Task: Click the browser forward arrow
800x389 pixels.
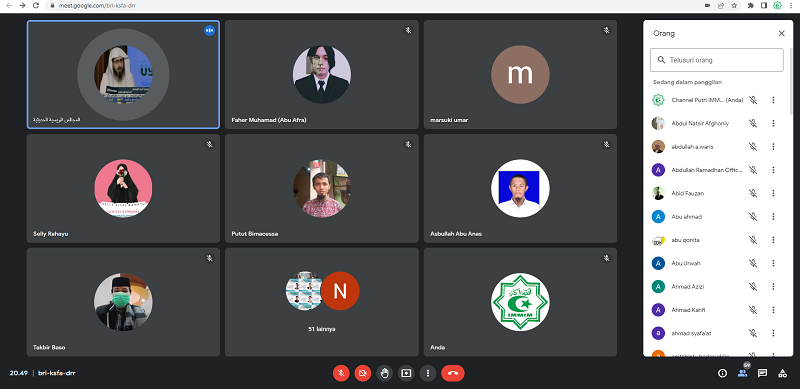Action: tap(22, 6)
